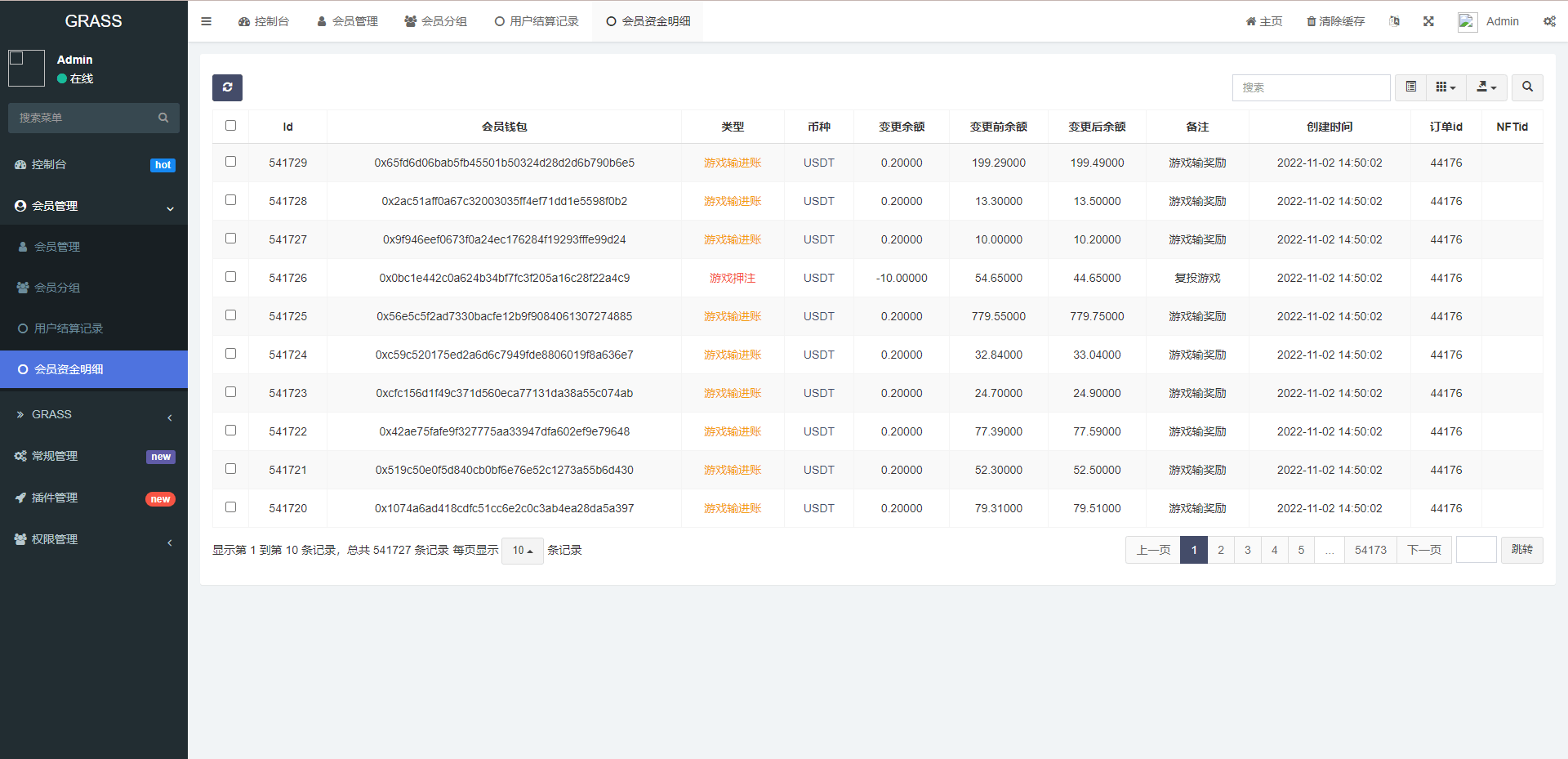Click the table 搜索 search input field
Screen dimensions: 1568x759
pyautogui.click(x=1310, y=87)
